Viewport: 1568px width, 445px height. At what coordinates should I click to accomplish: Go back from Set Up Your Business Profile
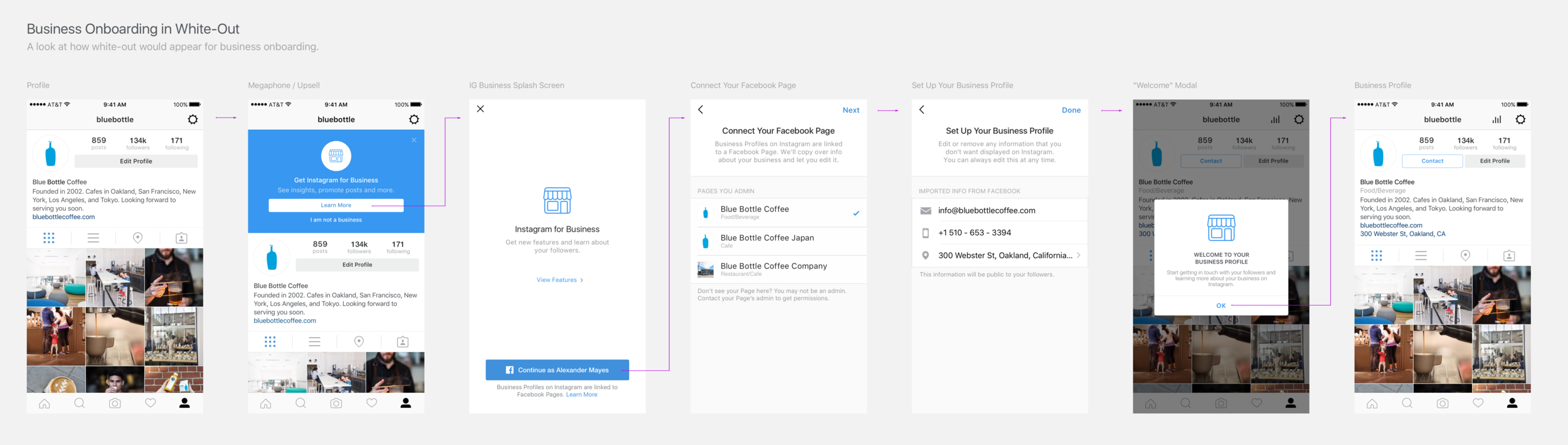(x=922, y=110)
